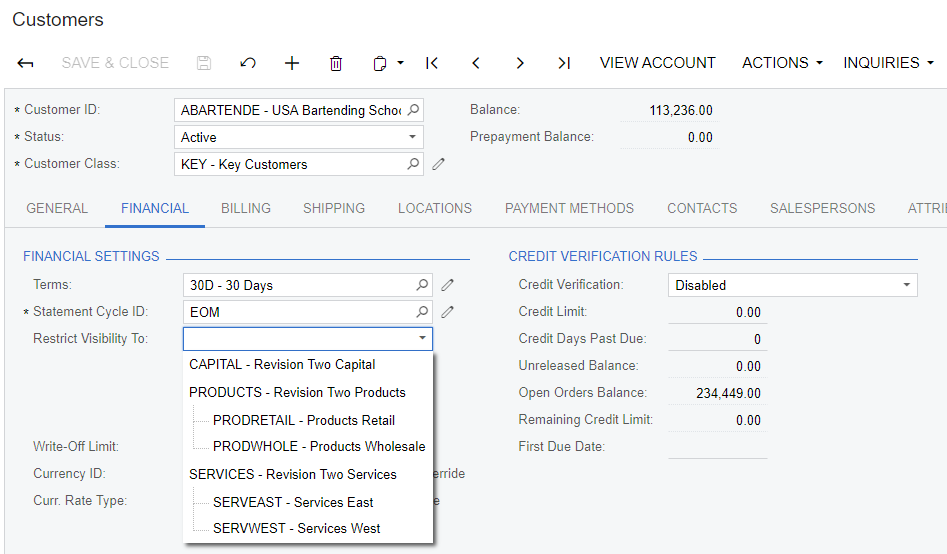Go to last record icon
Image resolution: width=947 pixels, height=554 pixels.
coord(564,63)
